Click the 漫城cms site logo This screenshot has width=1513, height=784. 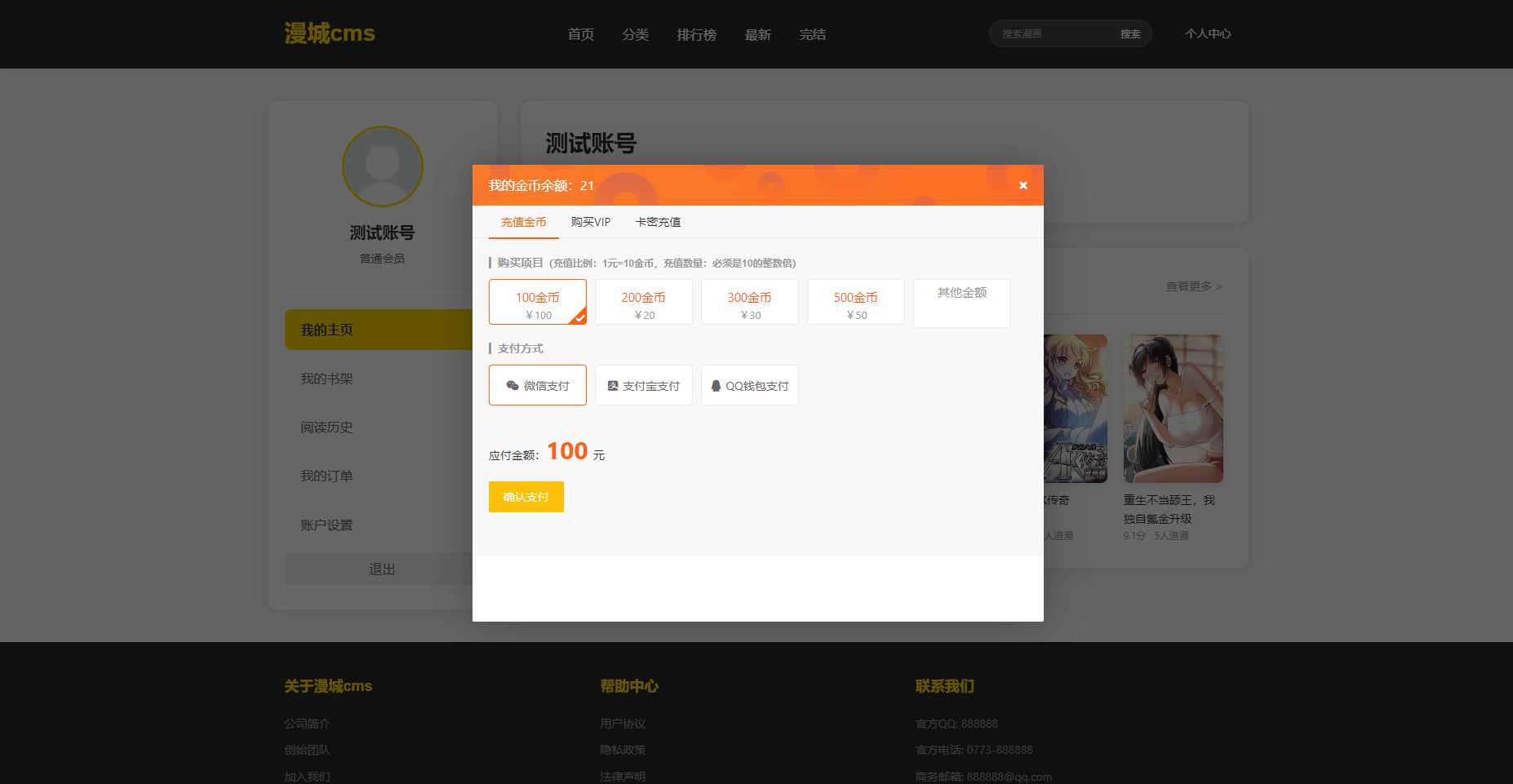[330, 33]
